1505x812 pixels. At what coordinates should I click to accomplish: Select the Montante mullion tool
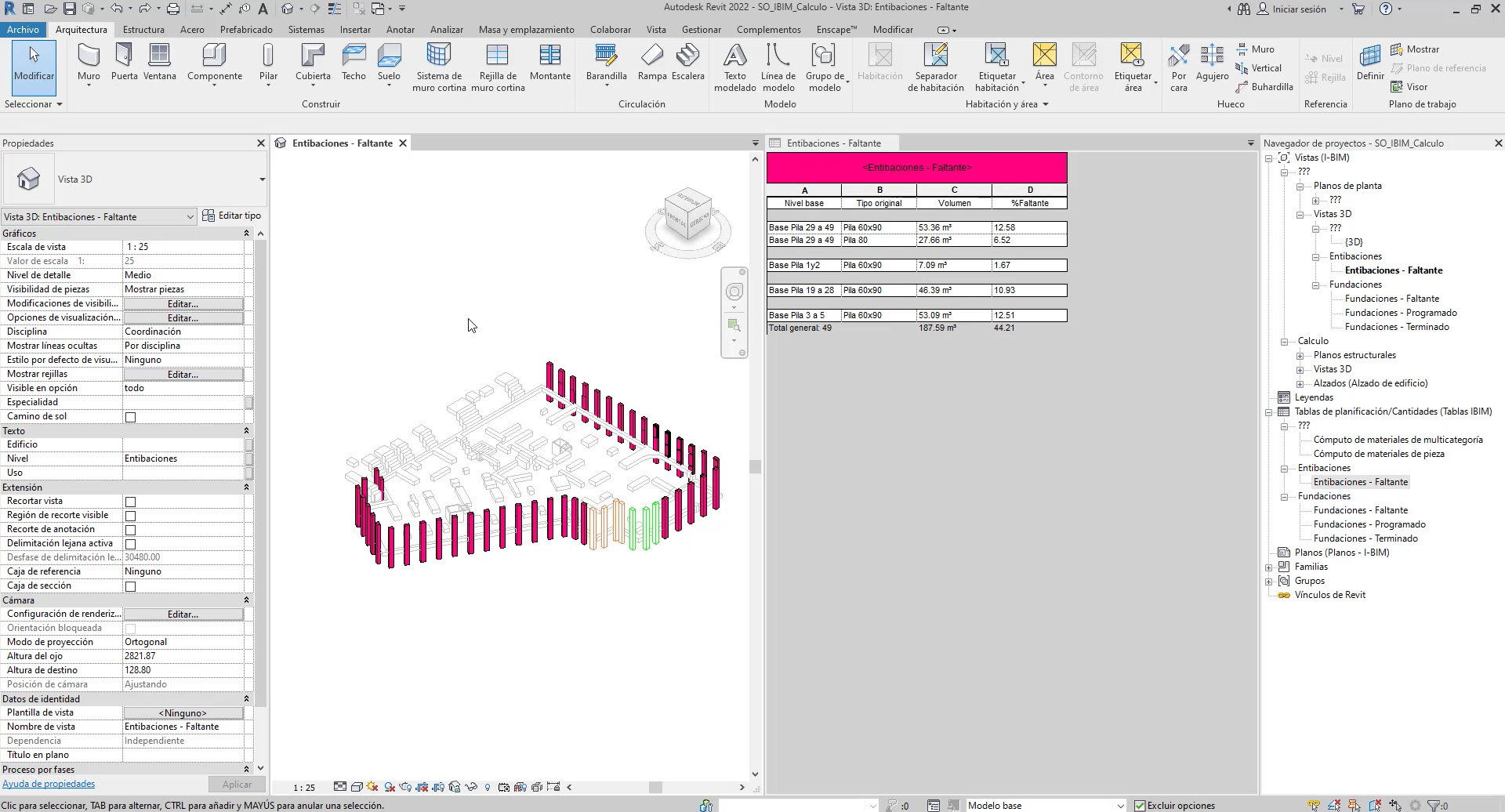click(x=549, y=63)
